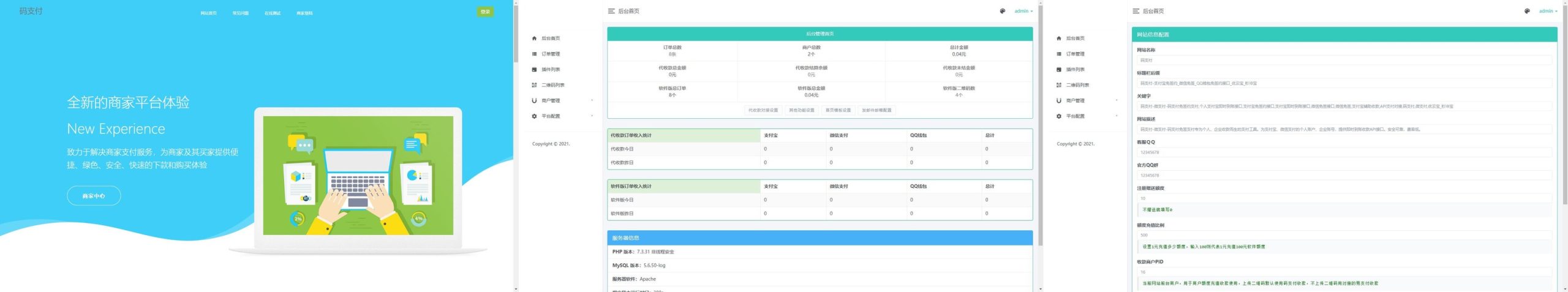Expand 平台配置 submenu arrow in dashboard sidebar
The width and height of the screenshot is (1568, 292).
pos(592,116)
